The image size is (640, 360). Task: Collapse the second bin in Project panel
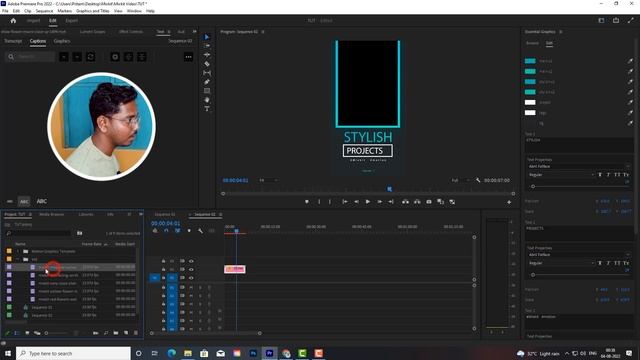[18, 259]
